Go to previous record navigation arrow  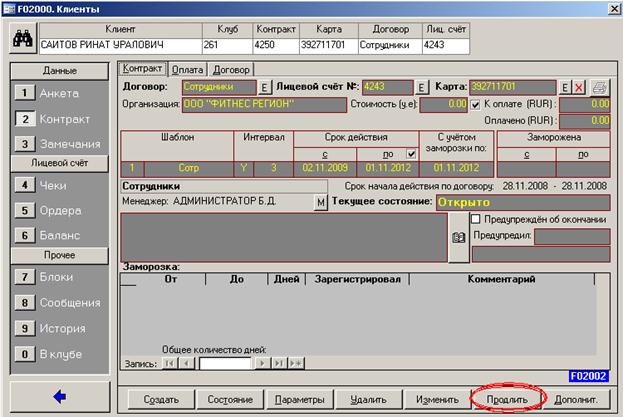tap(186, 363)
